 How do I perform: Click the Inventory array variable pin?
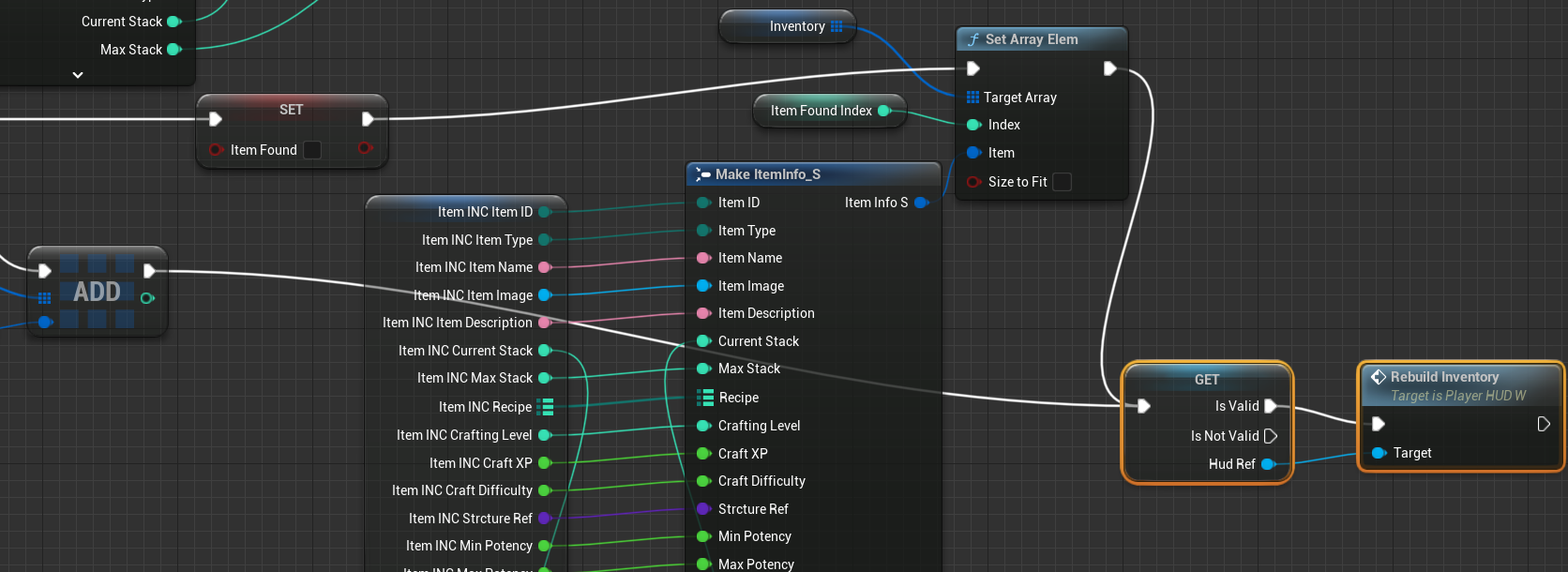click(837, 26)
